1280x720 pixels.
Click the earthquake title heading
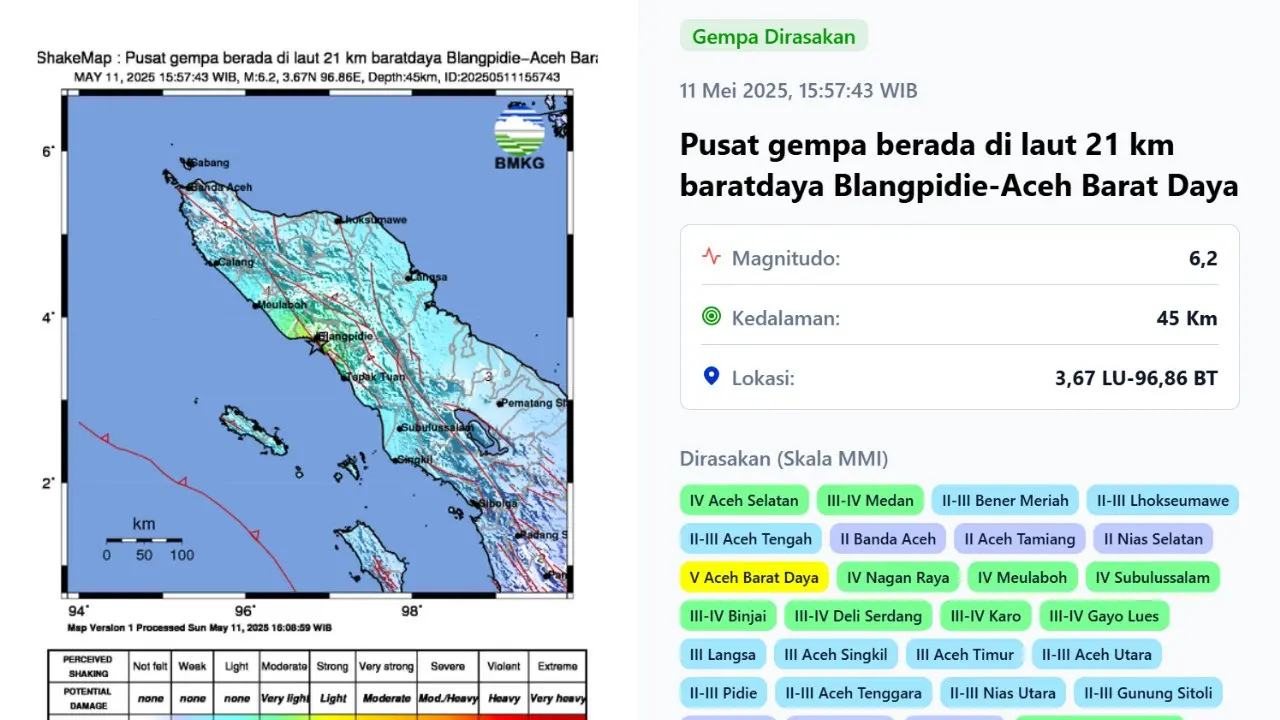click(959, 165)
